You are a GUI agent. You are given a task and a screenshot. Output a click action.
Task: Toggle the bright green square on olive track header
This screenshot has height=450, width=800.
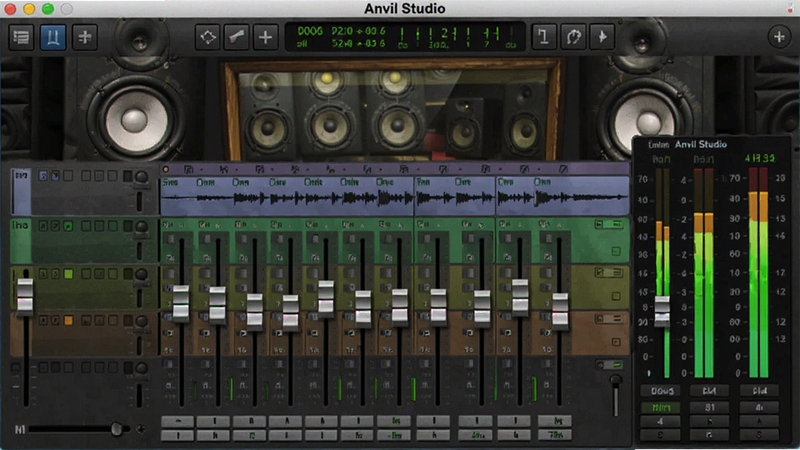(68, 274)
